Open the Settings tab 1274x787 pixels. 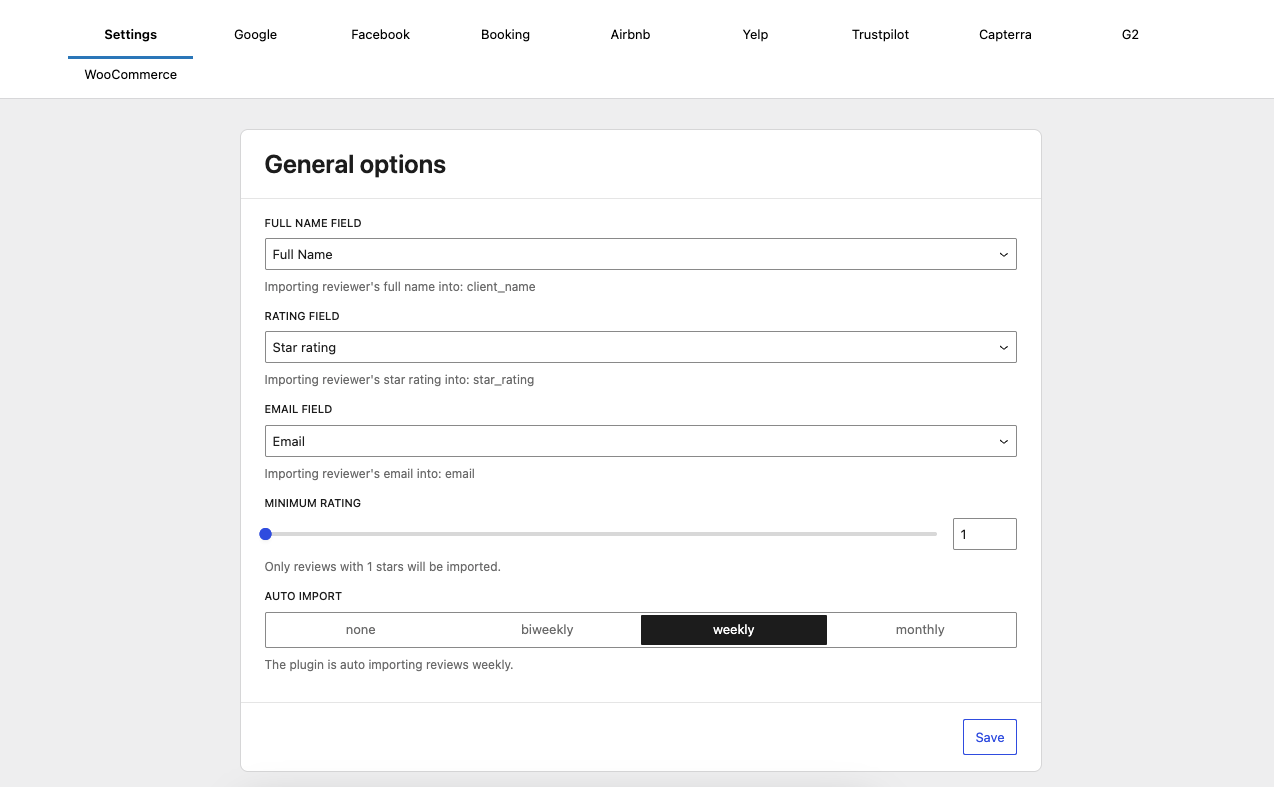130,34
